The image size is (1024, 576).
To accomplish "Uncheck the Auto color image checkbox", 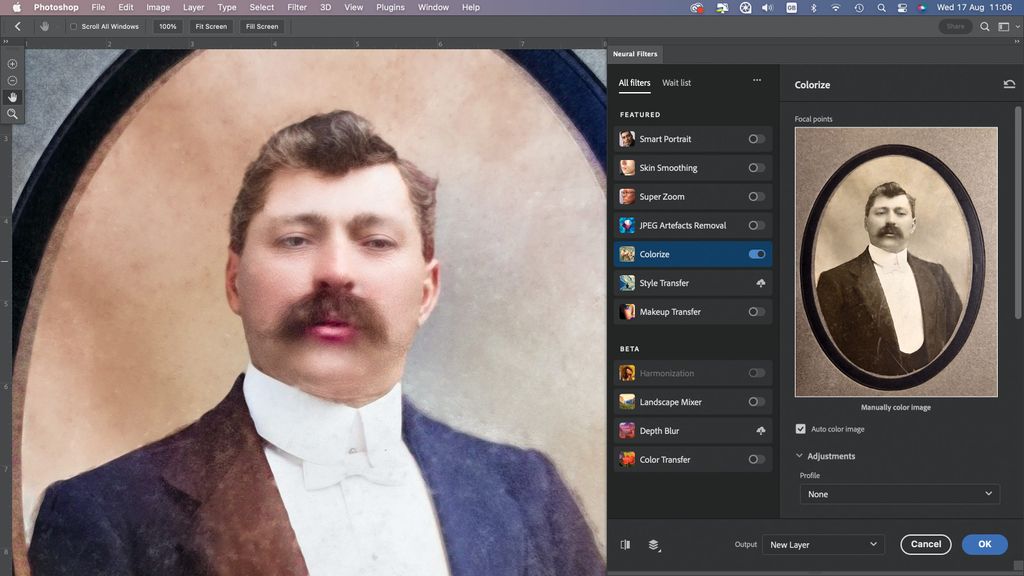I will click(x=801, y=428).
